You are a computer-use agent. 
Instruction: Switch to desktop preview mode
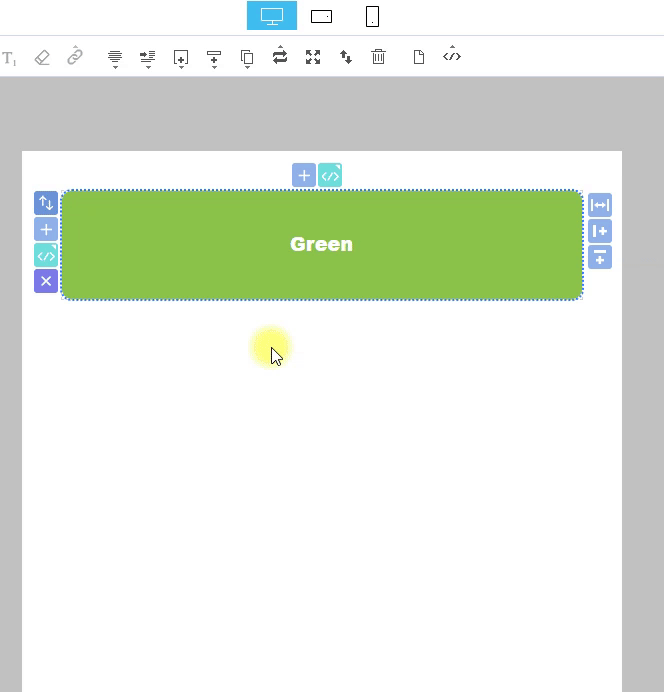pos(272,16)
